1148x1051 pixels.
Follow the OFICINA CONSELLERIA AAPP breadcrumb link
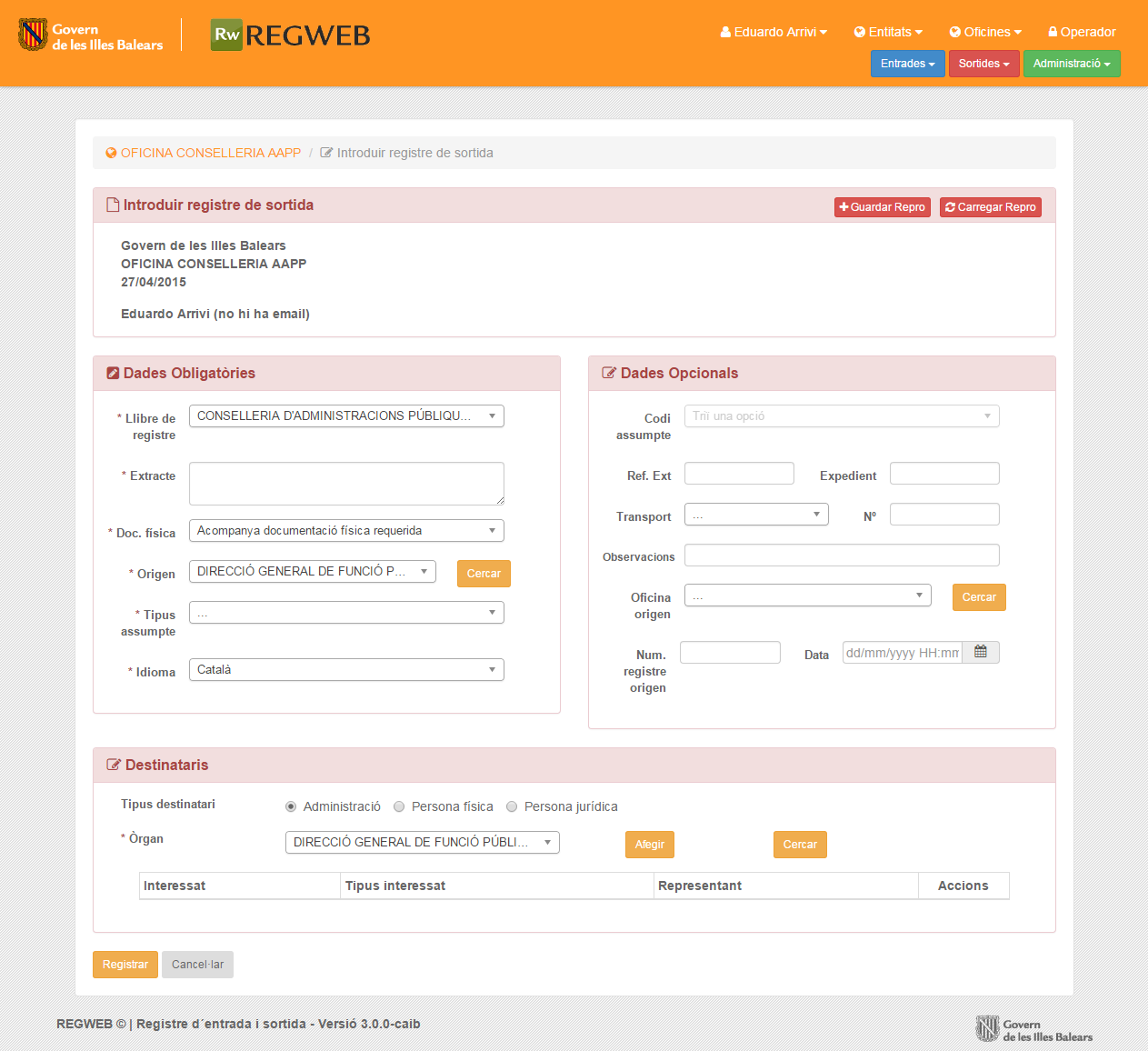click(x=210, y=153)
